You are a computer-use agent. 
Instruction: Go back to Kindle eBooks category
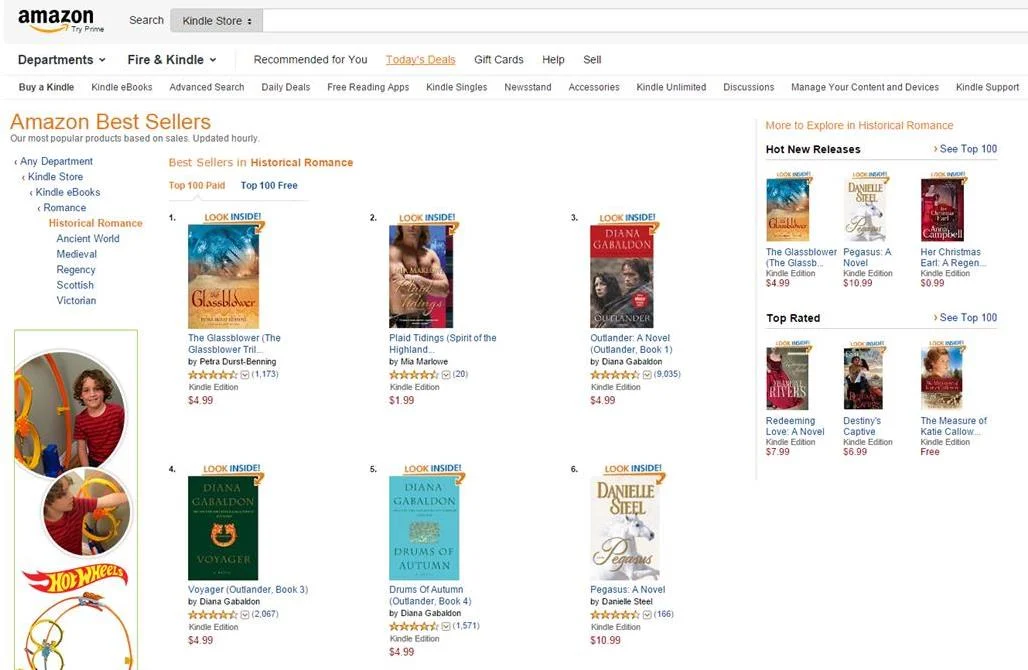[68, 192]
